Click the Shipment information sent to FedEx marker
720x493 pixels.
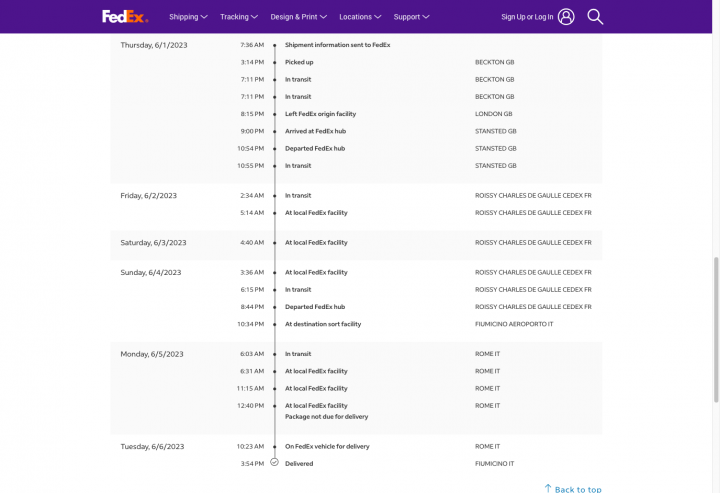(x=275, y=45)
